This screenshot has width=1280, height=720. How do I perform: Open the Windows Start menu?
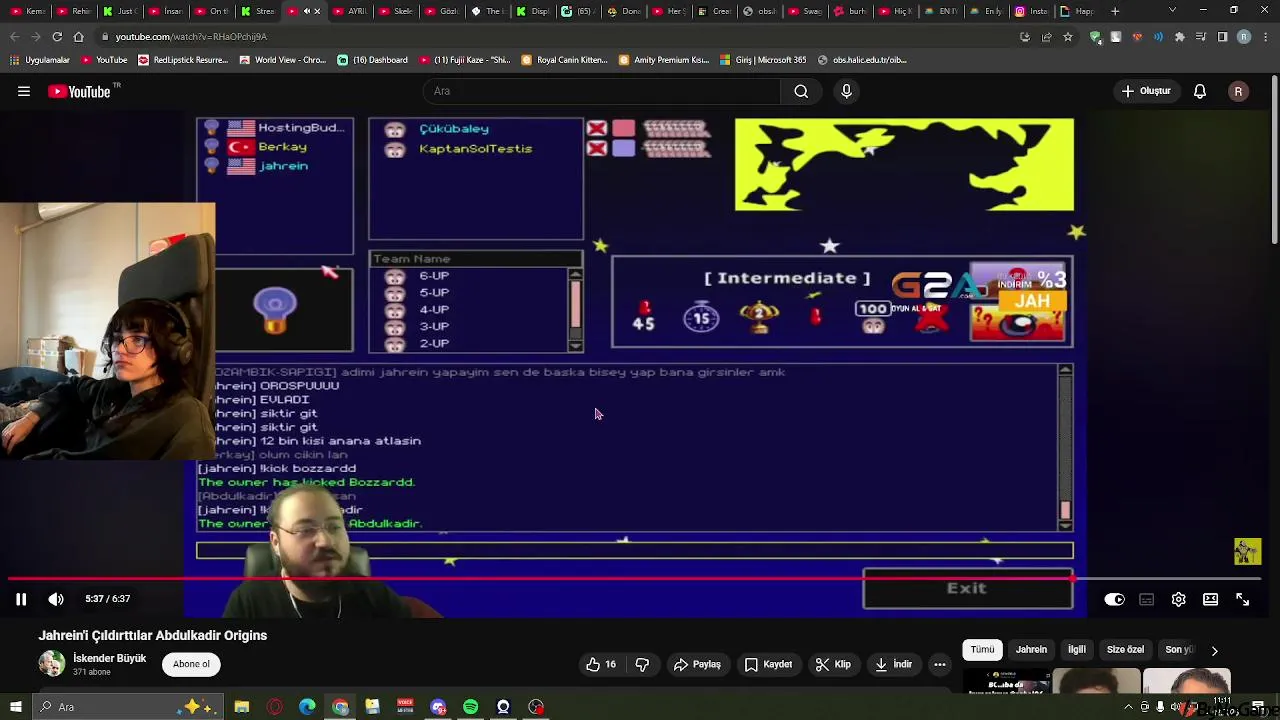click(x=15, y=707)
